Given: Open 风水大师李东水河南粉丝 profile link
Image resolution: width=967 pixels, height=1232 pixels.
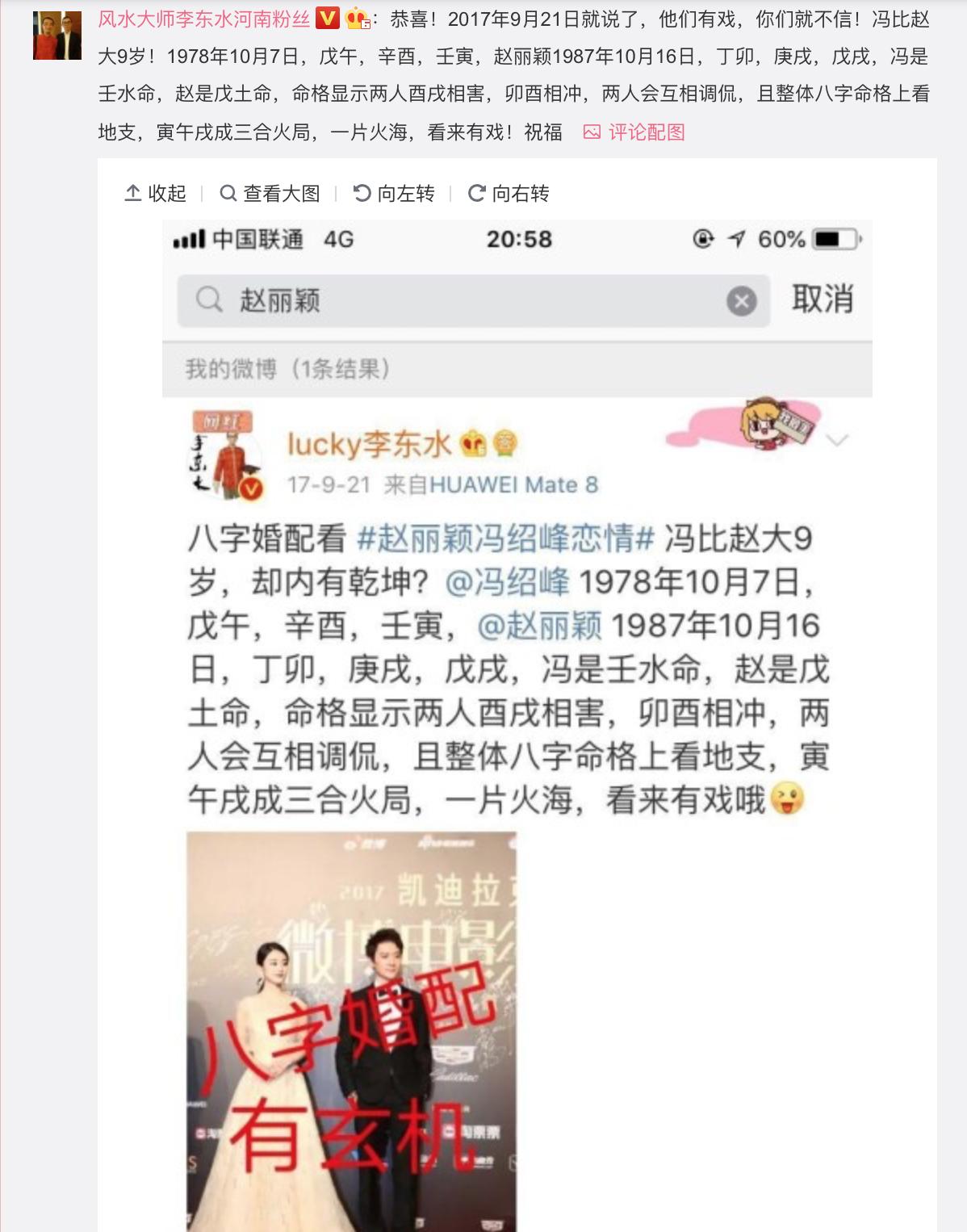Looking at the screenshot, I should point(203,19).
